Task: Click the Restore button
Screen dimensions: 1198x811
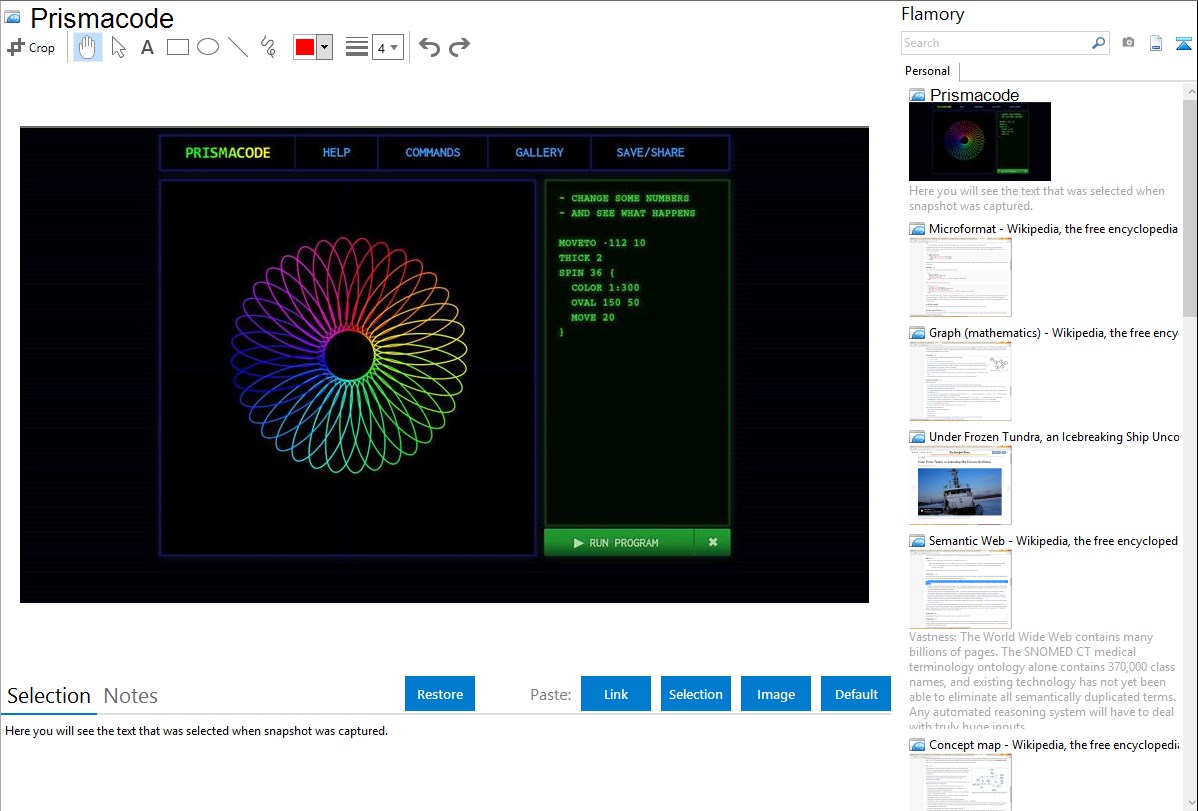Action: click(x=440, y=694)
